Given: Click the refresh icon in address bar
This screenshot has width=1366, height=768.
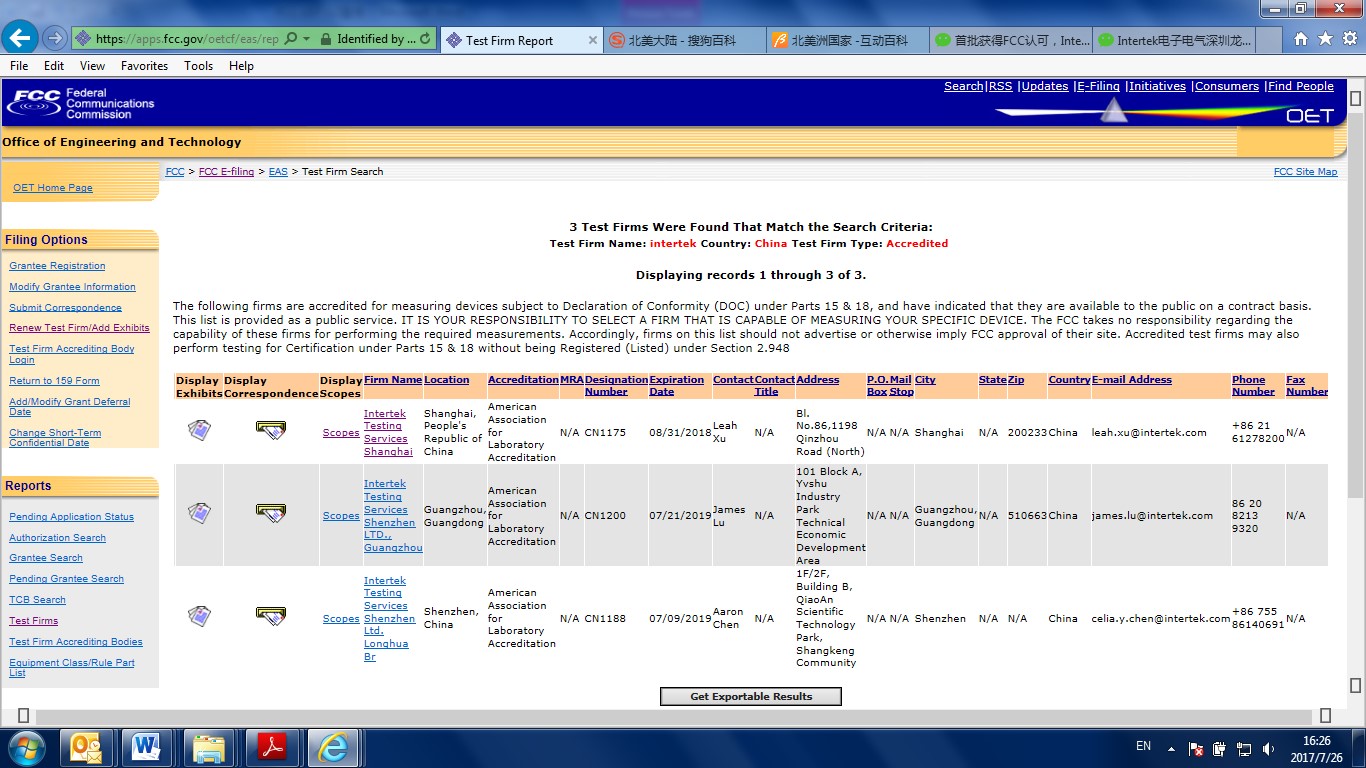Looking at the screenshot, I should click(425, 39).
